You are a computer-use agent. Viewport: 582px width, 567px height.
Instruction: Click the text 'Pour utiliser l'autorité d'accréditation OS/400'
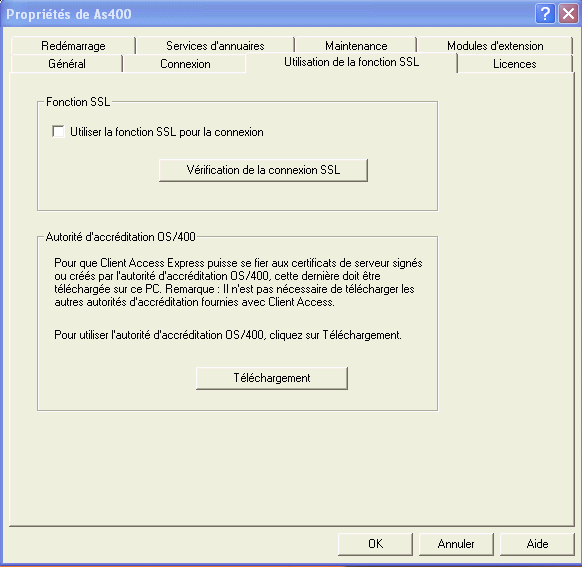point(159,335)
